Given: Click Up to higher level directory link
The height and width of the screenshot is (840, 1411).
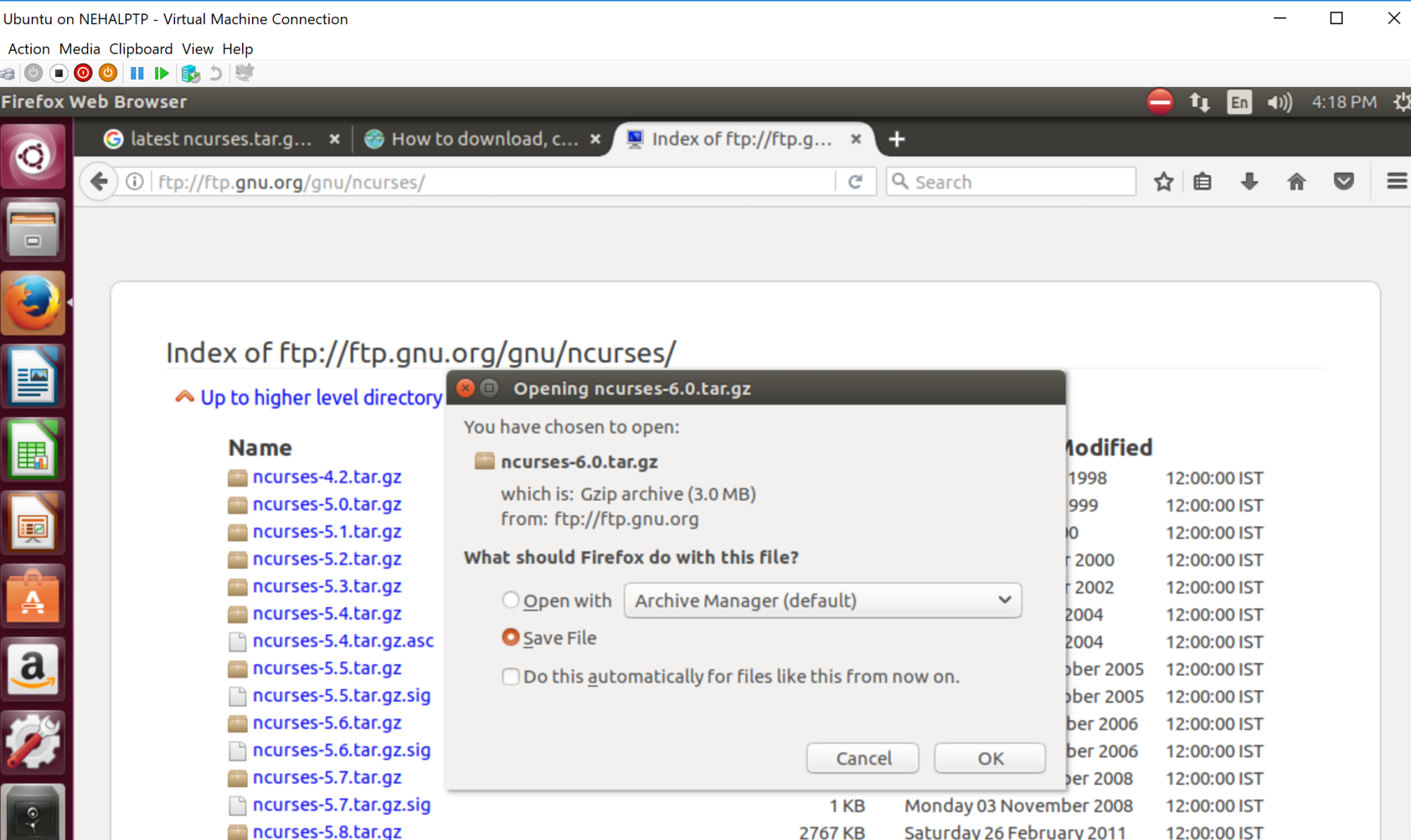Looking at the screenshot, I should click(x=320, y=397).
